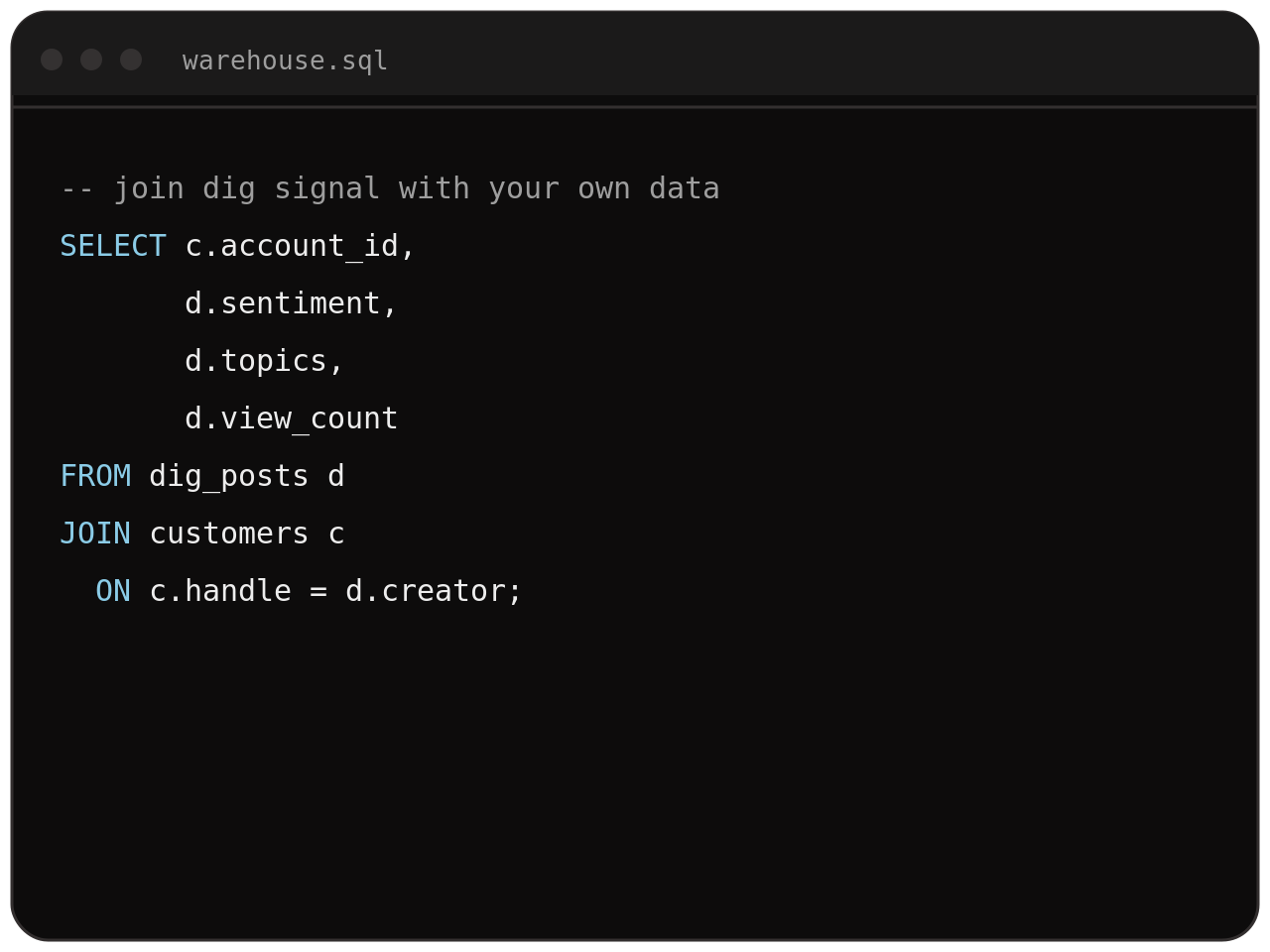Select the warehouse.sql file title
The width and height of the screenshot is (1270, 952).
[x=285, y=61]
